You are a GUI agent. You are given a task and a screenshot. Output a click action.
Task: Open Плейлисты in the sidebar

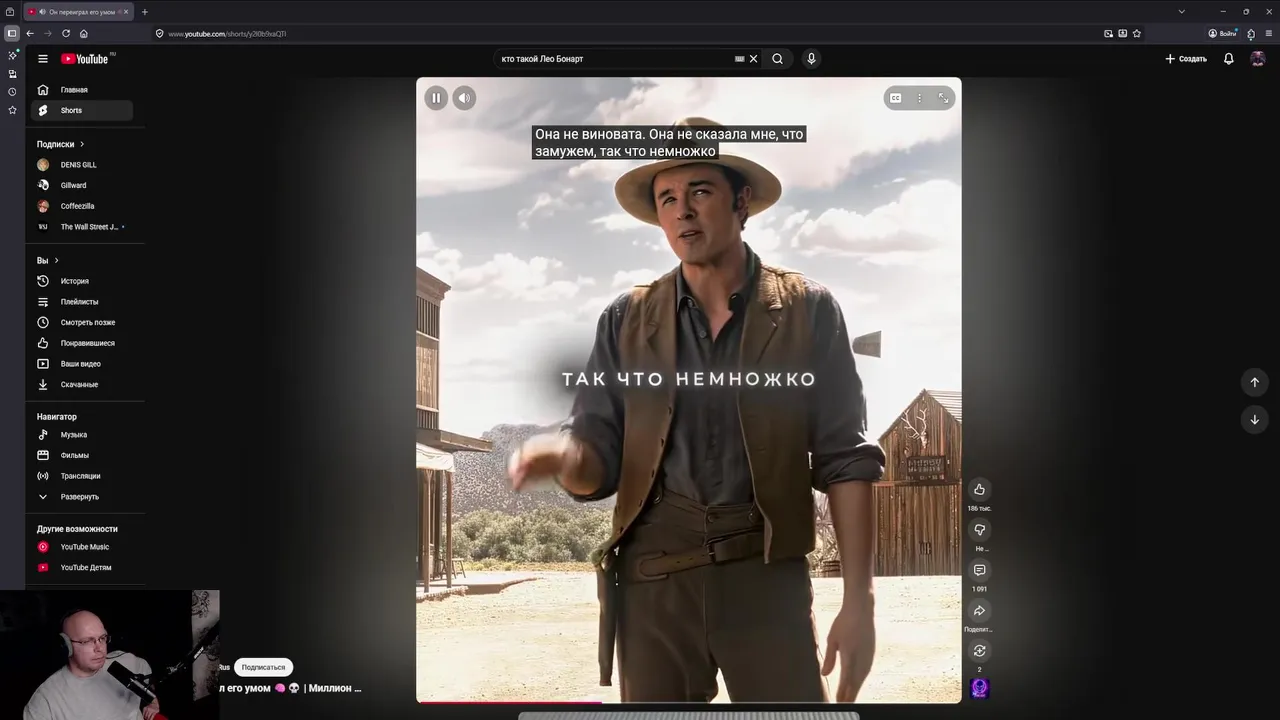click(81, 302)
